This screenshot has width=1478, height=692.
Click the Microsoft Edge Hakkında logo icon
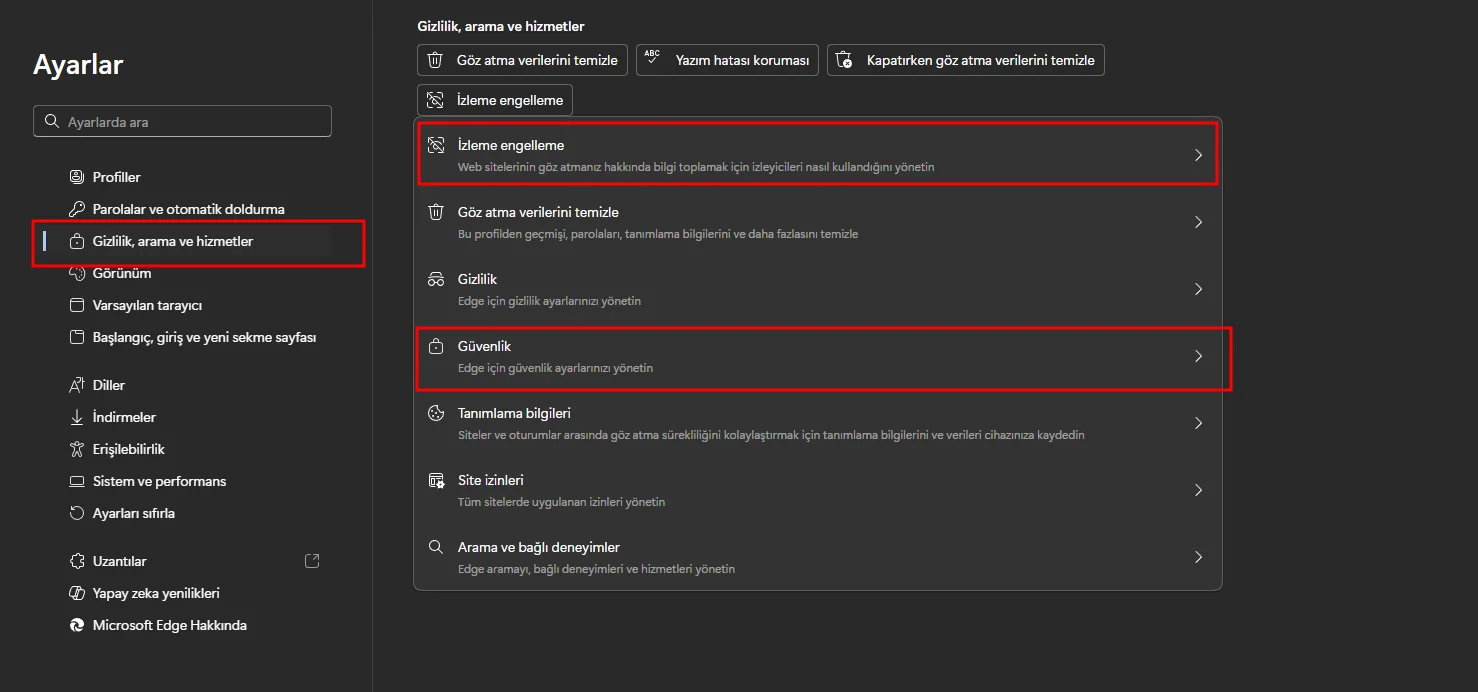click(77, 625)
